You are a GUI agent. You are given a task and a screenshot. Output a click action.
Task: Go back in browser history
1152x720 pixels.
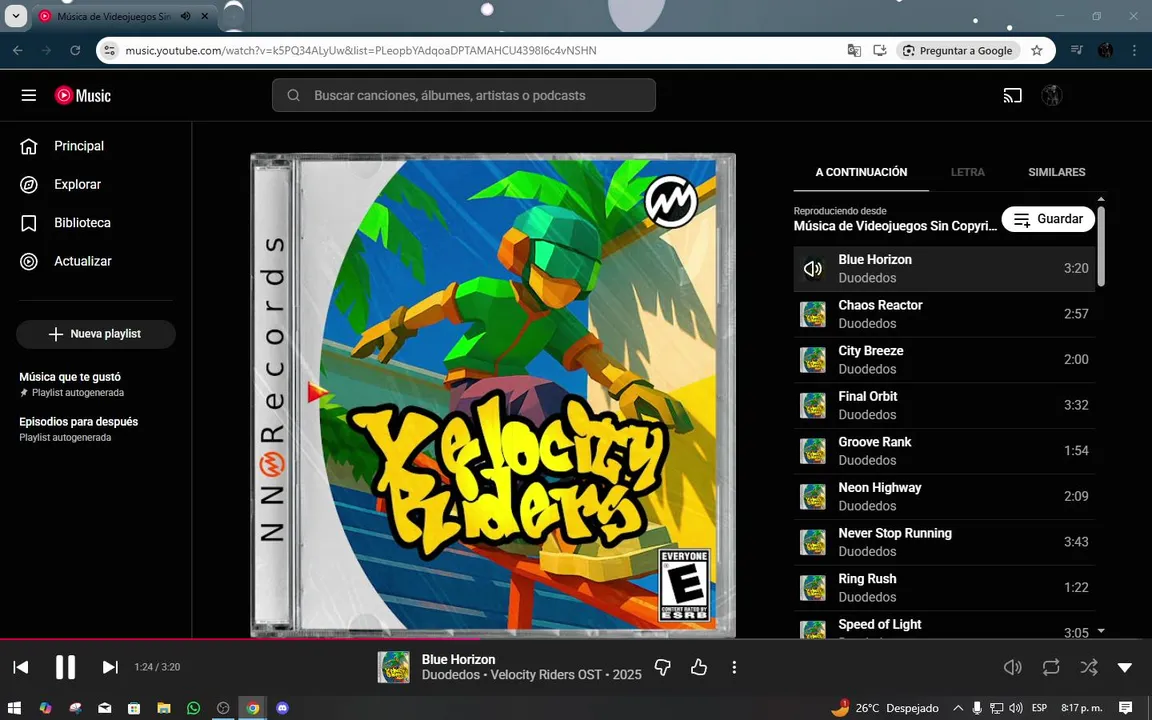18,51
